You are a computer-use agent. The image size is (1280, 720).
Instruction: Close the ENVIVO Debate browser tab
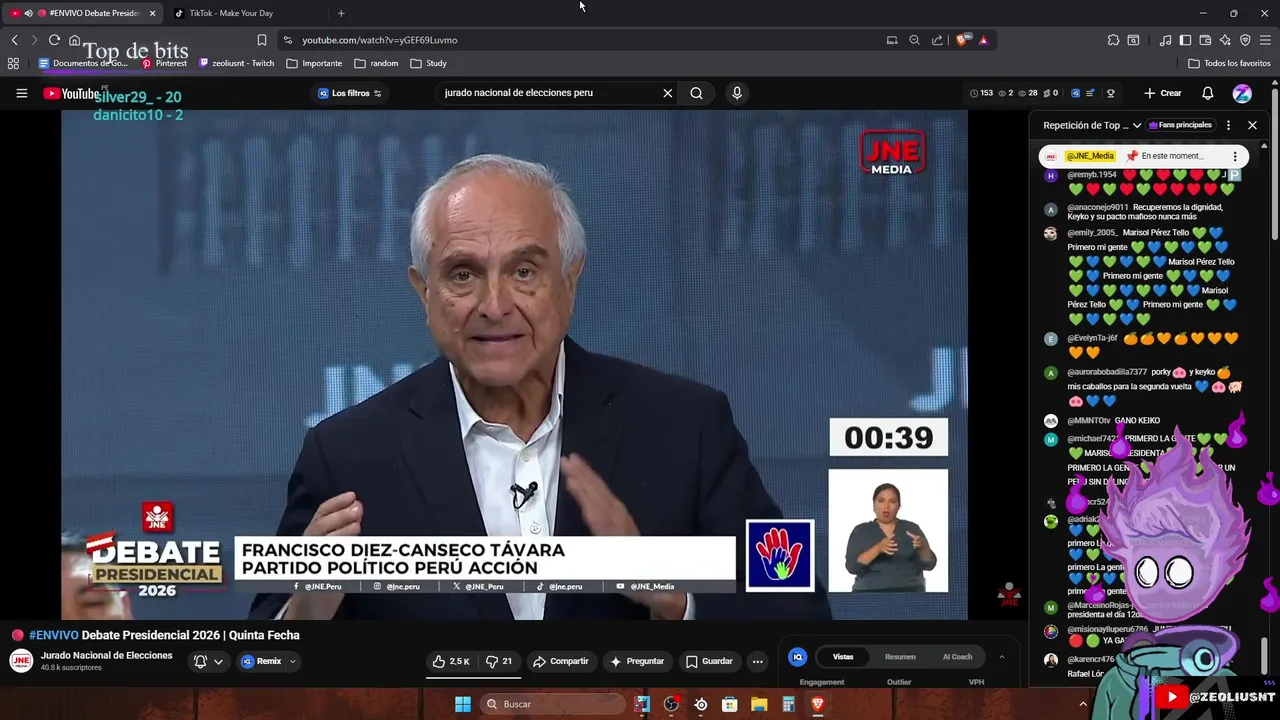152,13
